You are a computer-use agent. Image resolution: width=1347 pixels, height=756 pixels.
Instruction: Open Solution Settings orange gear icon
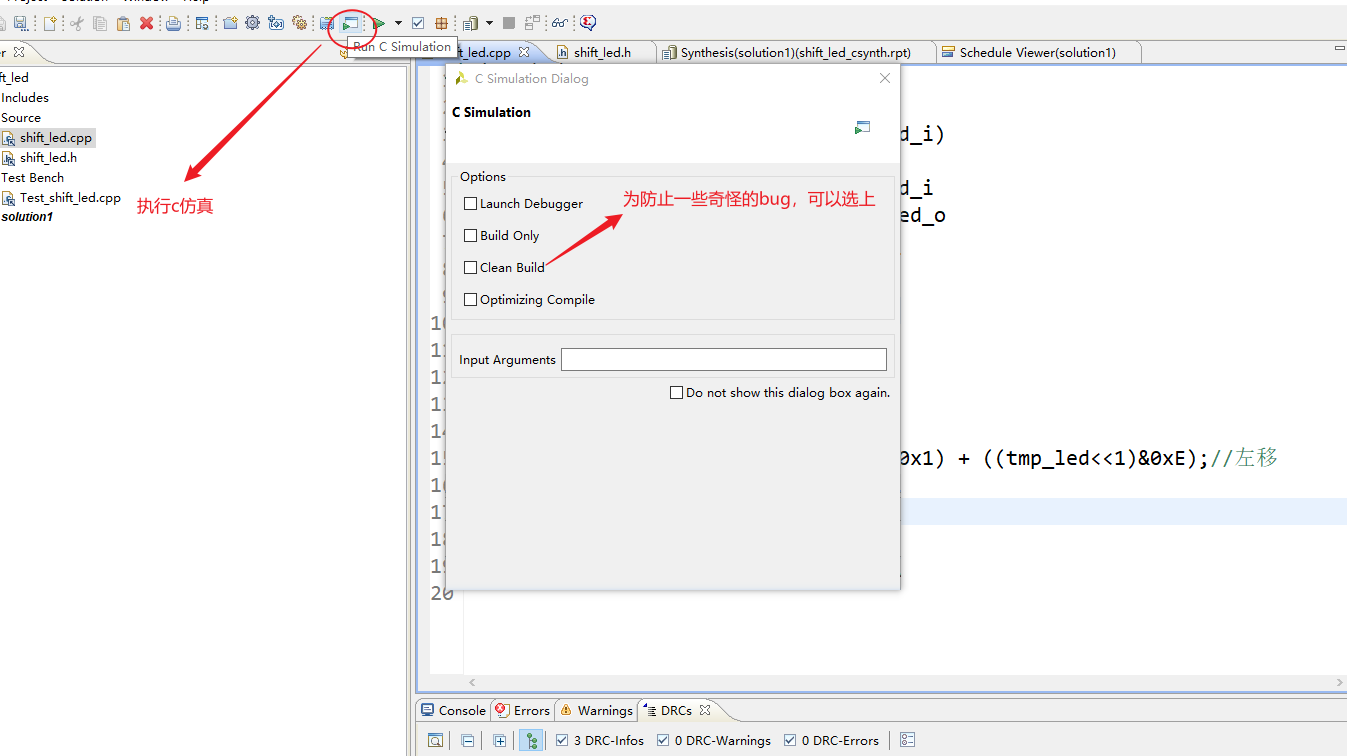point(299,22)
